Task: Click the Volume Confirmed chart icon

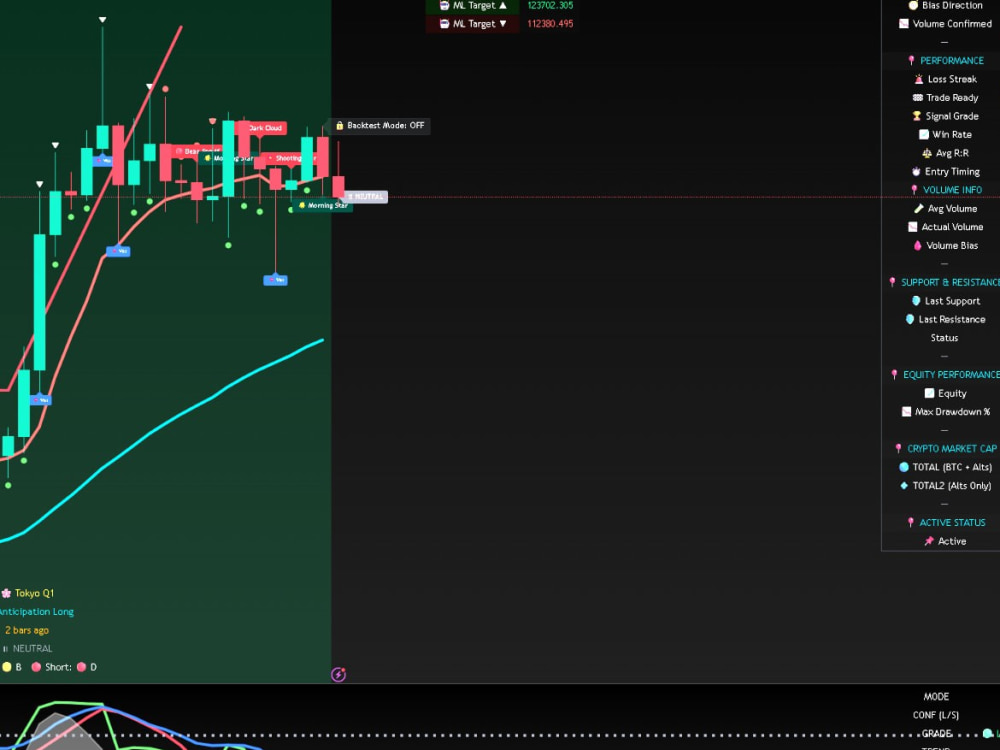Action: (904, 24)
